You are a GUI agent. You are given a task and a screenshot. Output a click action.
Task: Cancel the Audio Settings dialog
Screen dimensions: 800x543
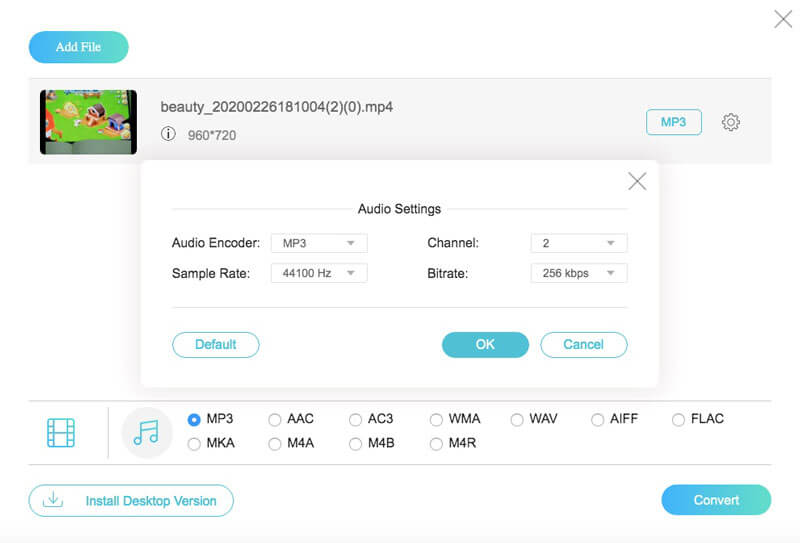584,344
